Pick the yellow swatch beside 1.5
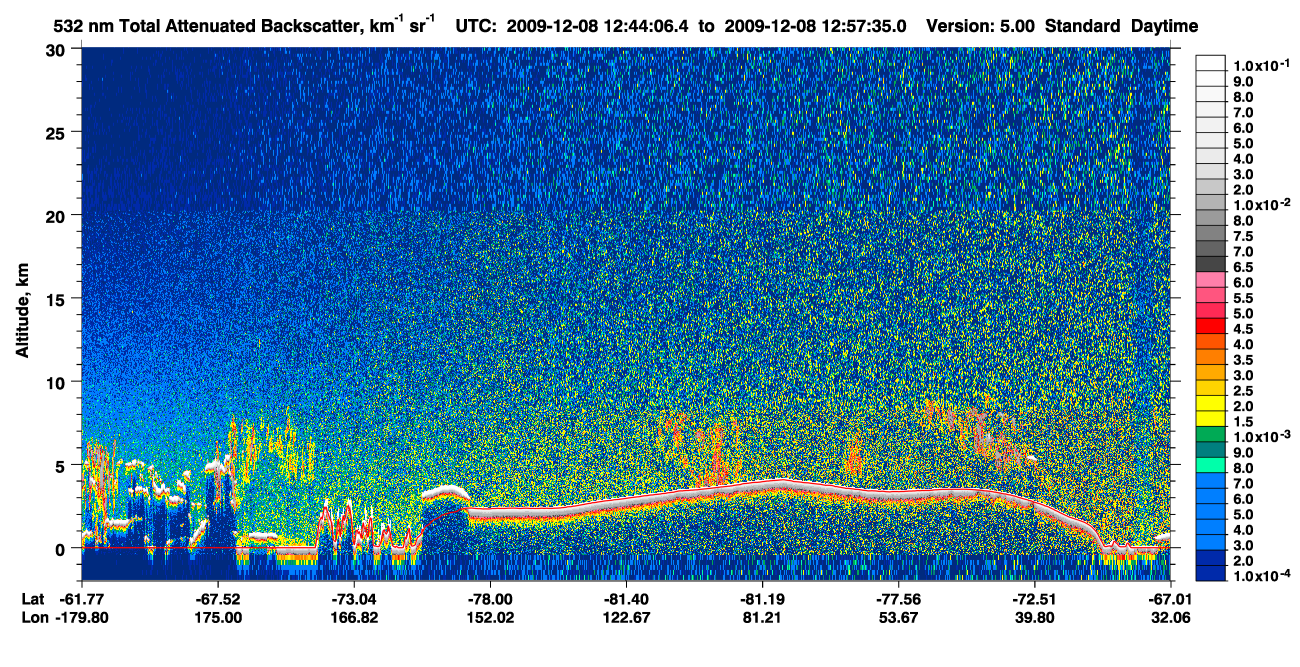 pyautogui.click(x=1211, y=419)
